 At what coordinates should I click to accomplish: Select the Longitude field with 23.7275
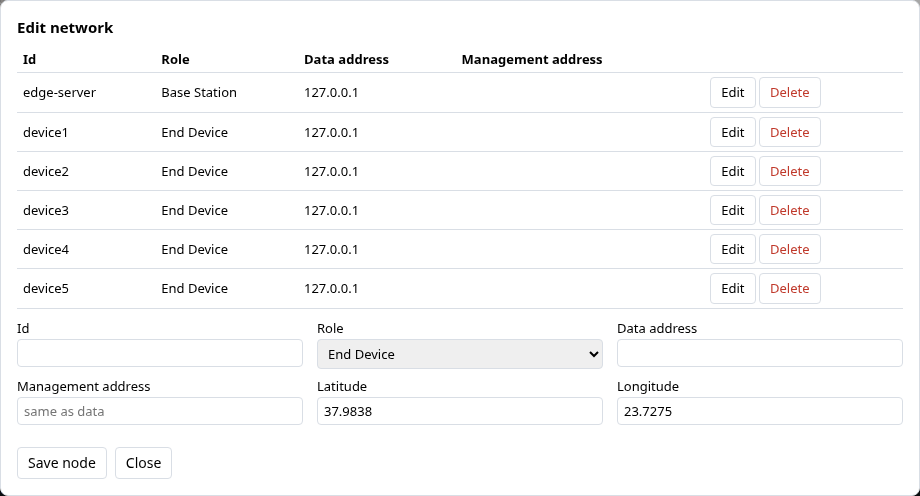[x=759, y=411]
